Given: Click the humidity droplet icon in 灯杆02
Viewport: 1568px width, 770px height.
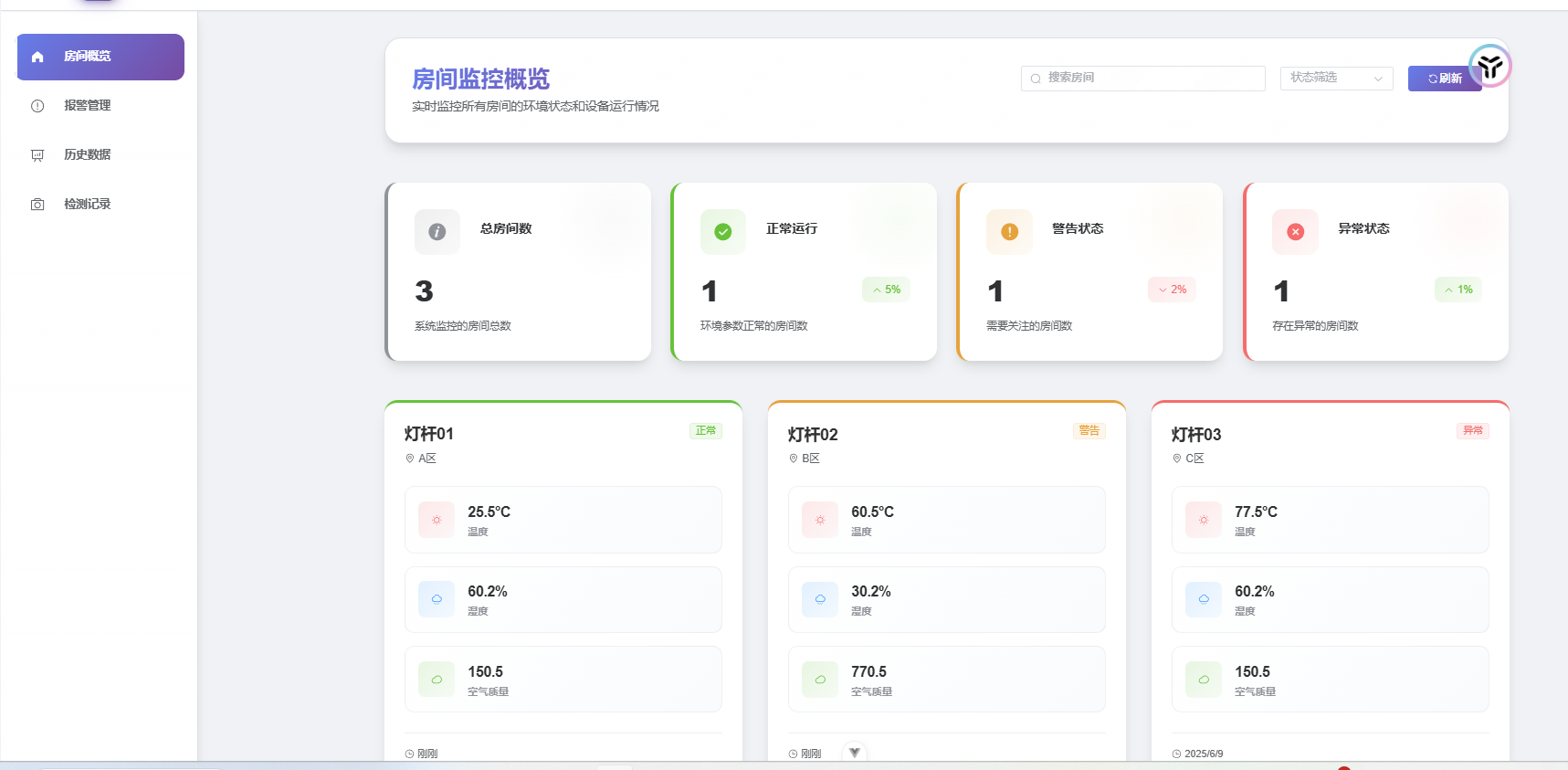Looking at the screenshot, I should point(820,599).
